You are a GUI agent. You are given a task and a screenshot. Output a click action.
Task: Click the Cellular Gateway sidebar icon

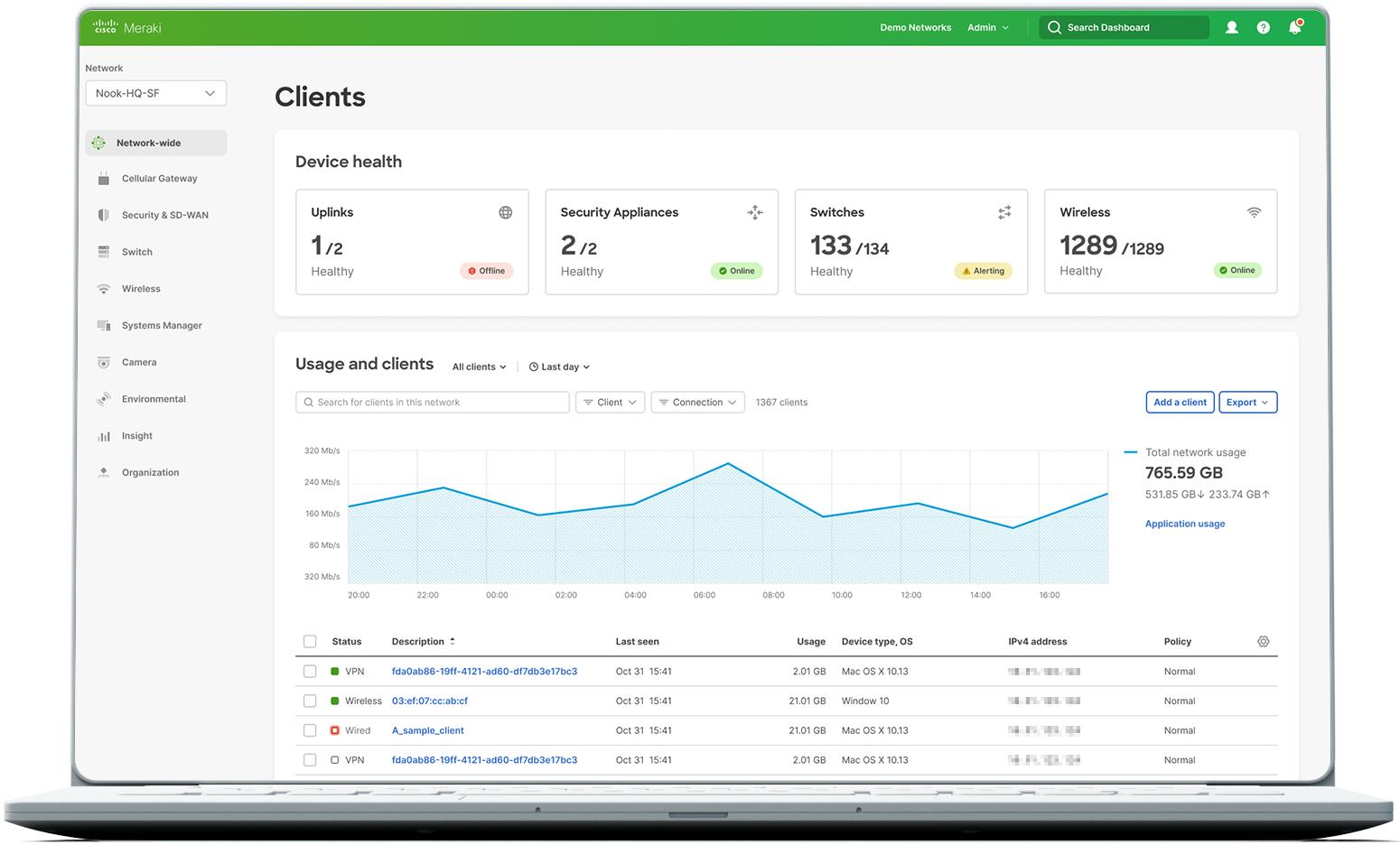pyautogui.click(x=104, y=178)
